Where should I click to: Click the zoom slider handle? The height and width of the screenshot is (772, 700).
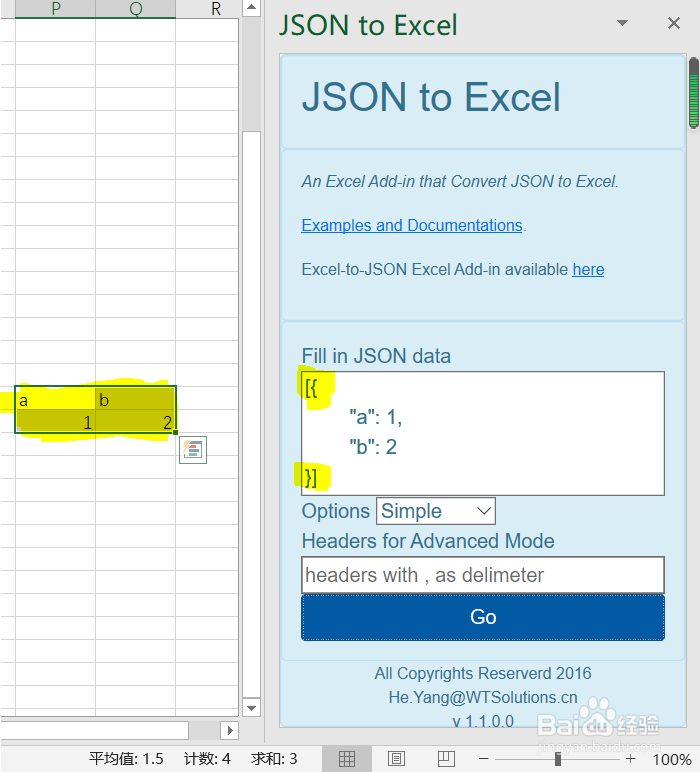click(x=558, y=759)
